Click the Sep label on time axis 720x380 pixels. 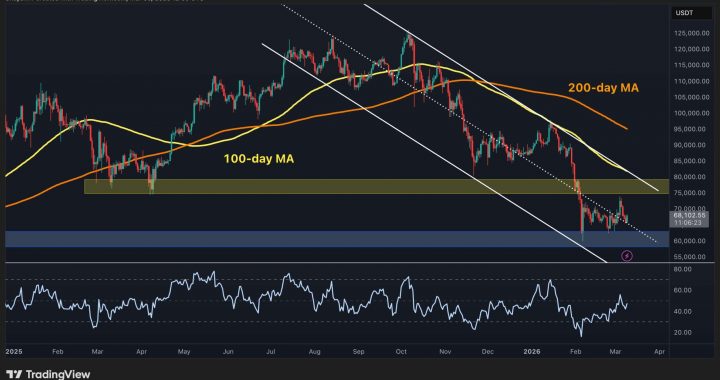pyautogui.click(x=359, y=352)
